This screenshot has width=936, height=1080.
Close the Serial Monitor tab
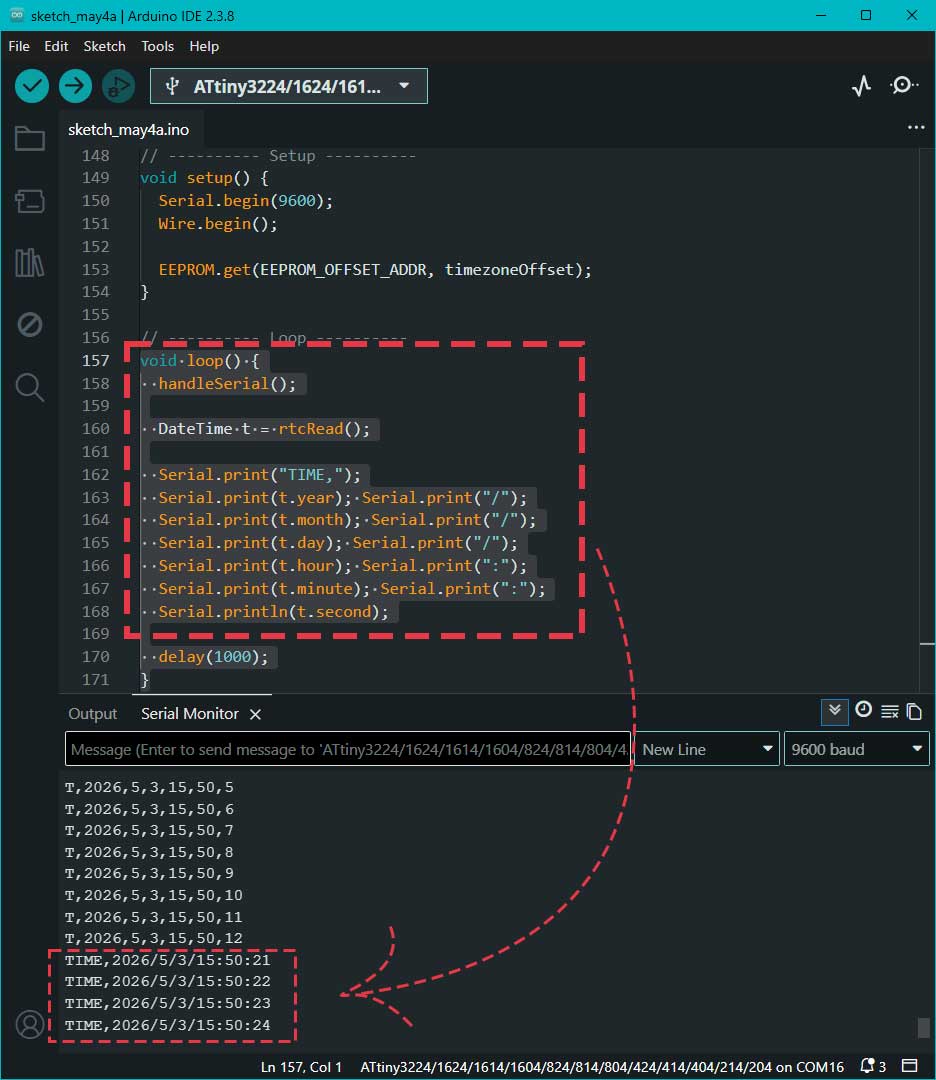256,714
